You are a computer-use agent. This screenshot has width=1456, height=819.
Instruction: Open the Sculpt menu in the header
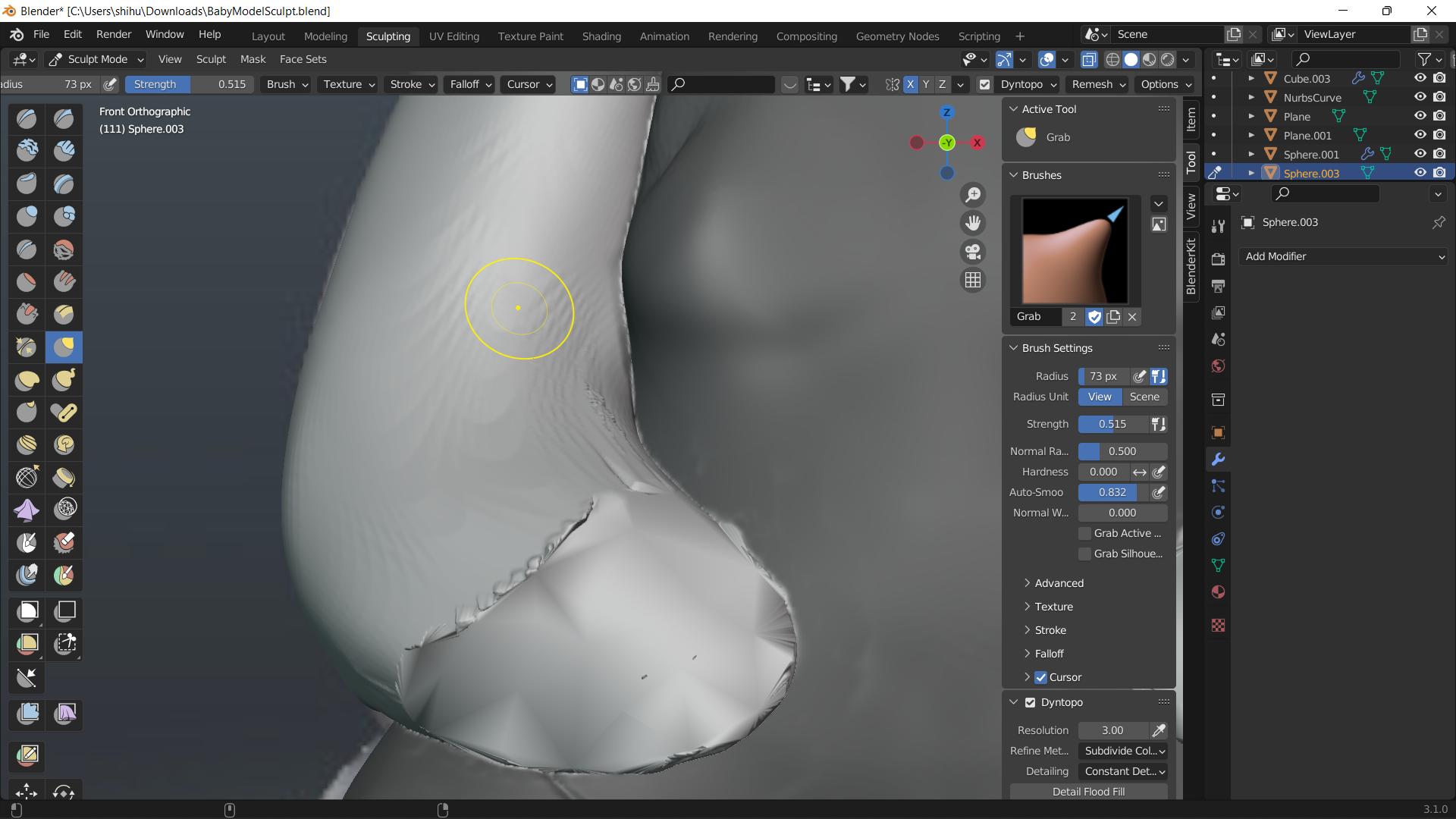211,59
